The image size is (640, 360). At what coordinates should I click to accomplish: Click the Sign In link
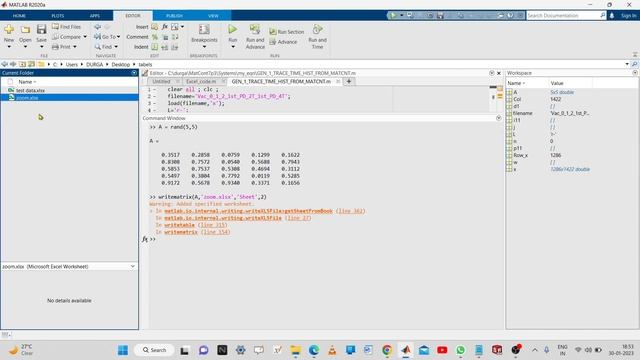[629, 16]
